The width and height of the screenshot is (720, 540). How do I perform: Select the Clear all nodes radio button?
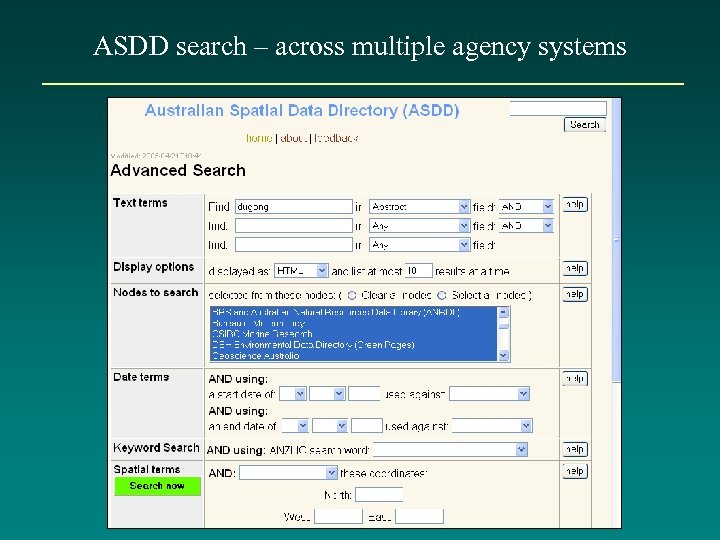point(352,295)
